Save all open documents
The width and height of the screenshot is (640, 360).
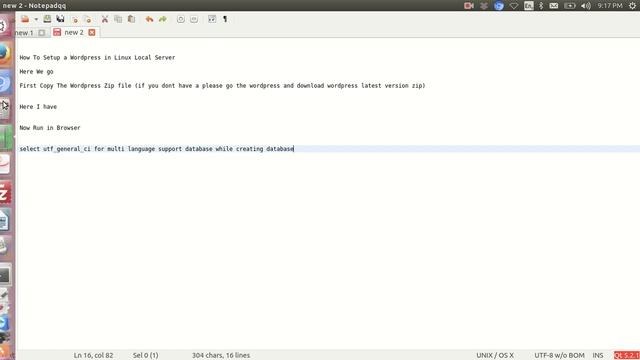(60, 19)
